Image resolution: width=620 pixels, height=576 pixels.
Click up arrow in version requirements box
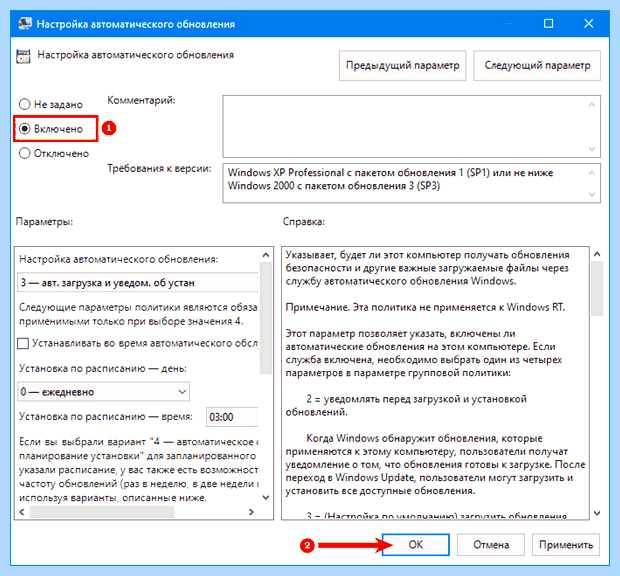coord(592,173)
